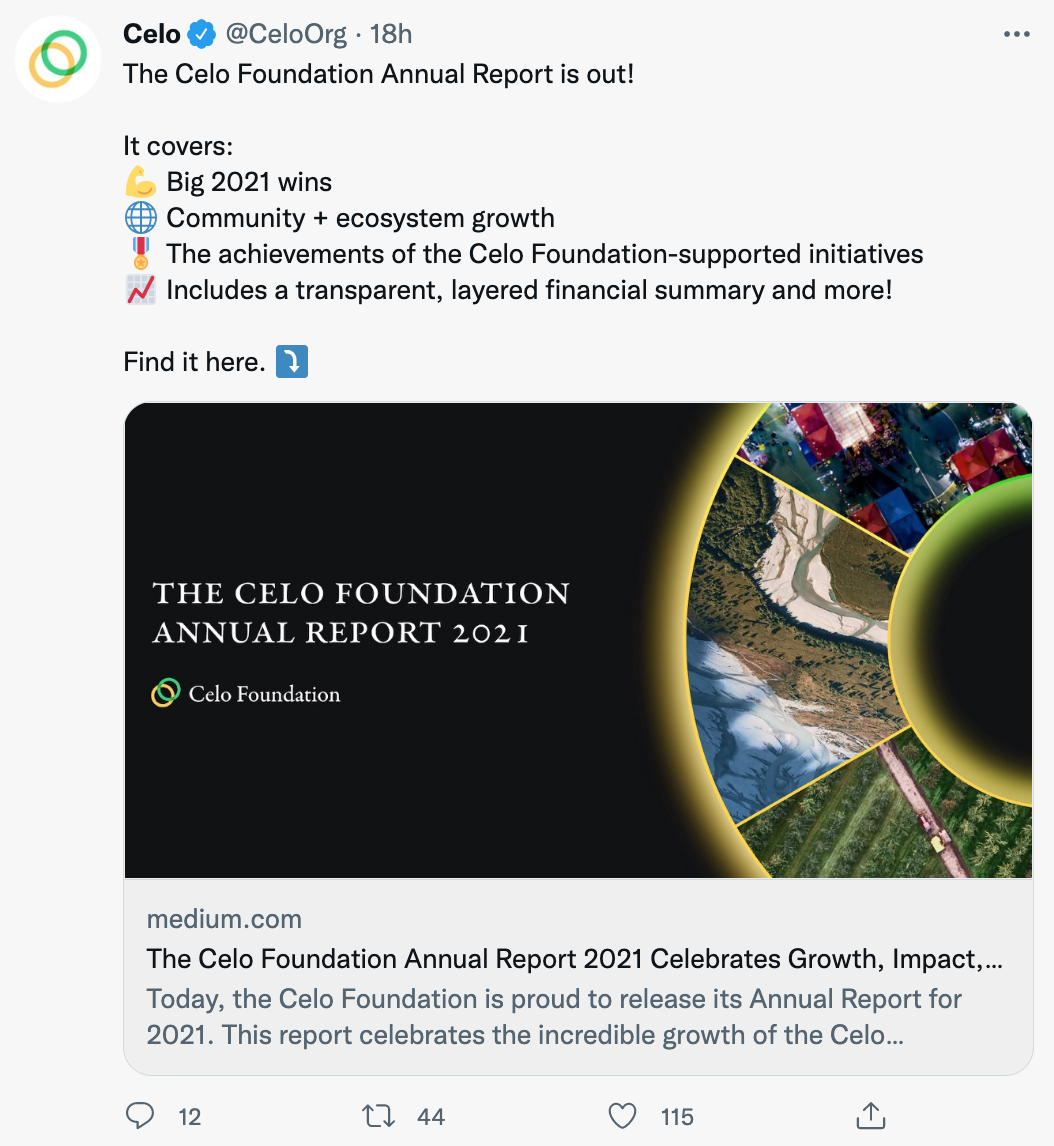
Task: Open the @CeloOrg handle link
Action: pyautogui.click(x=287, y=35)
